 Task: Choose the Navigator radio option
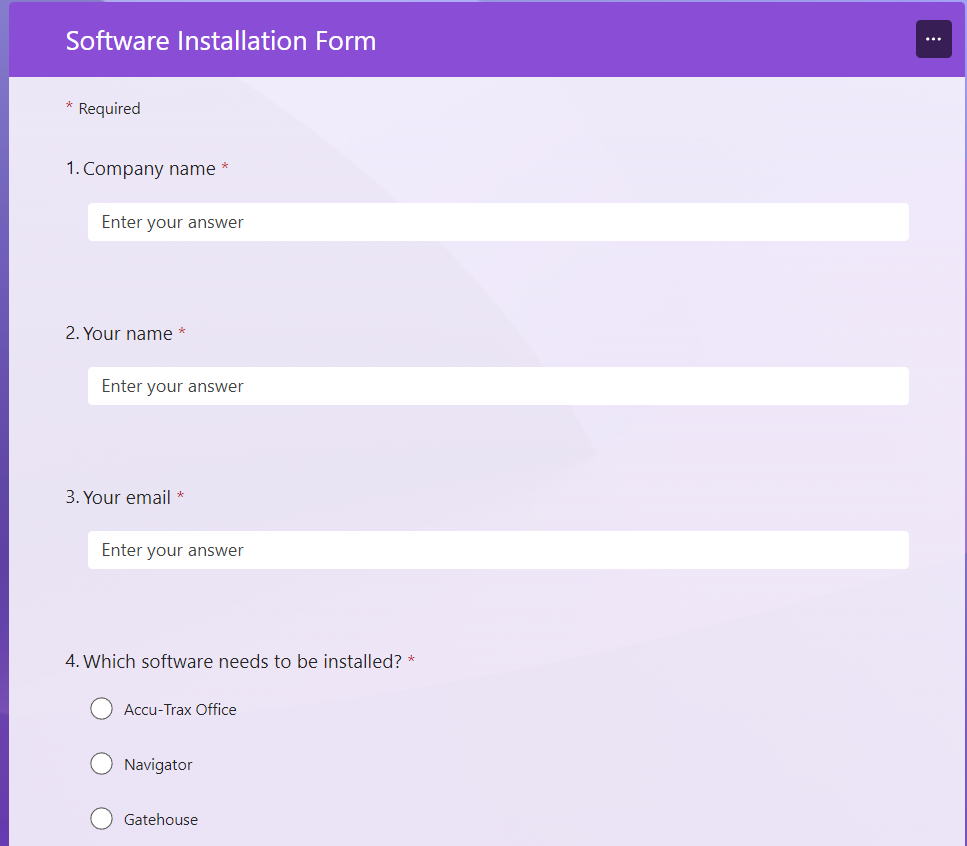pyautogui.click(x=102, y=764)
